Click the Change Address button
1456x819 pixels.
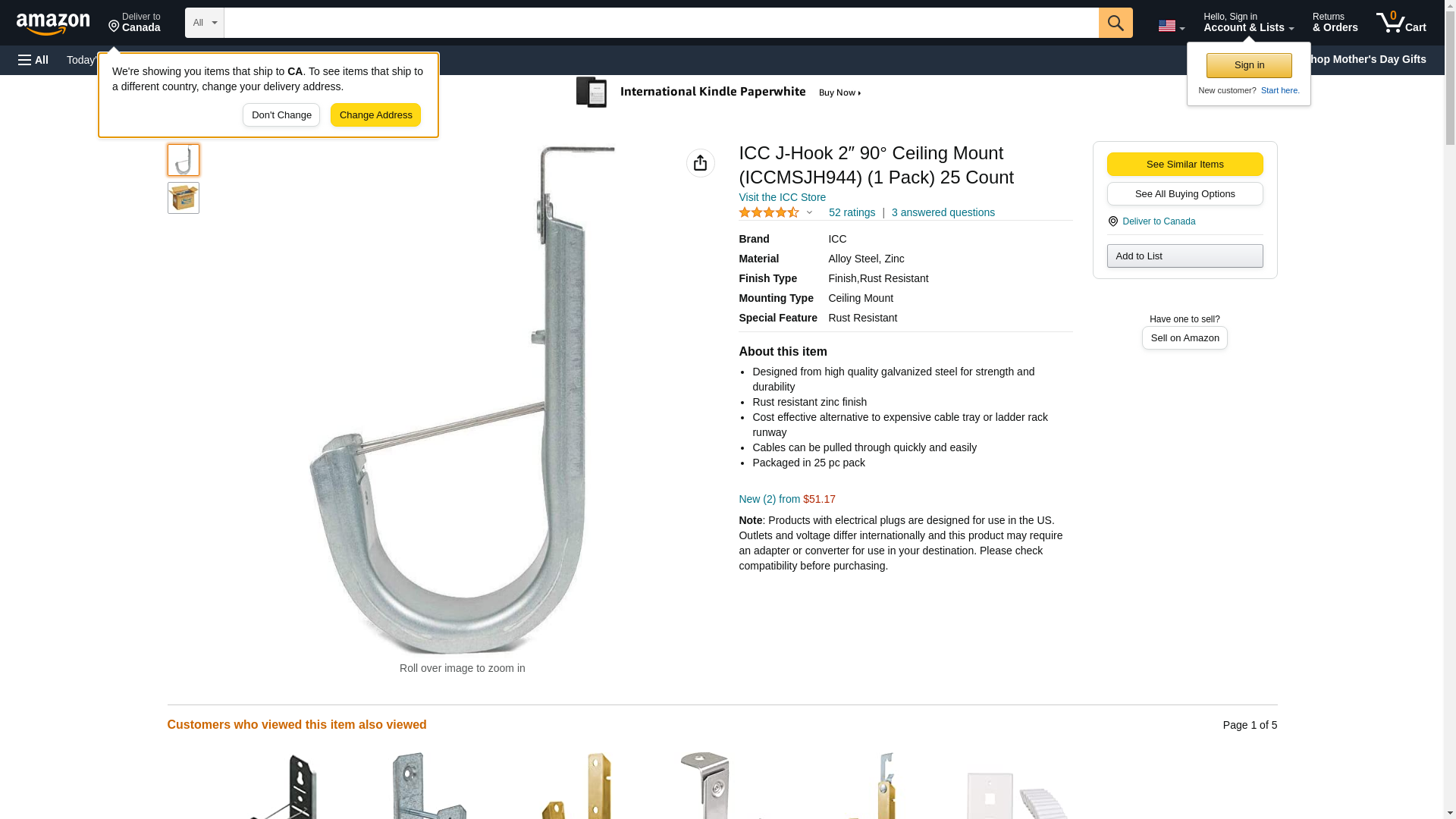click(x=375, y=115)
